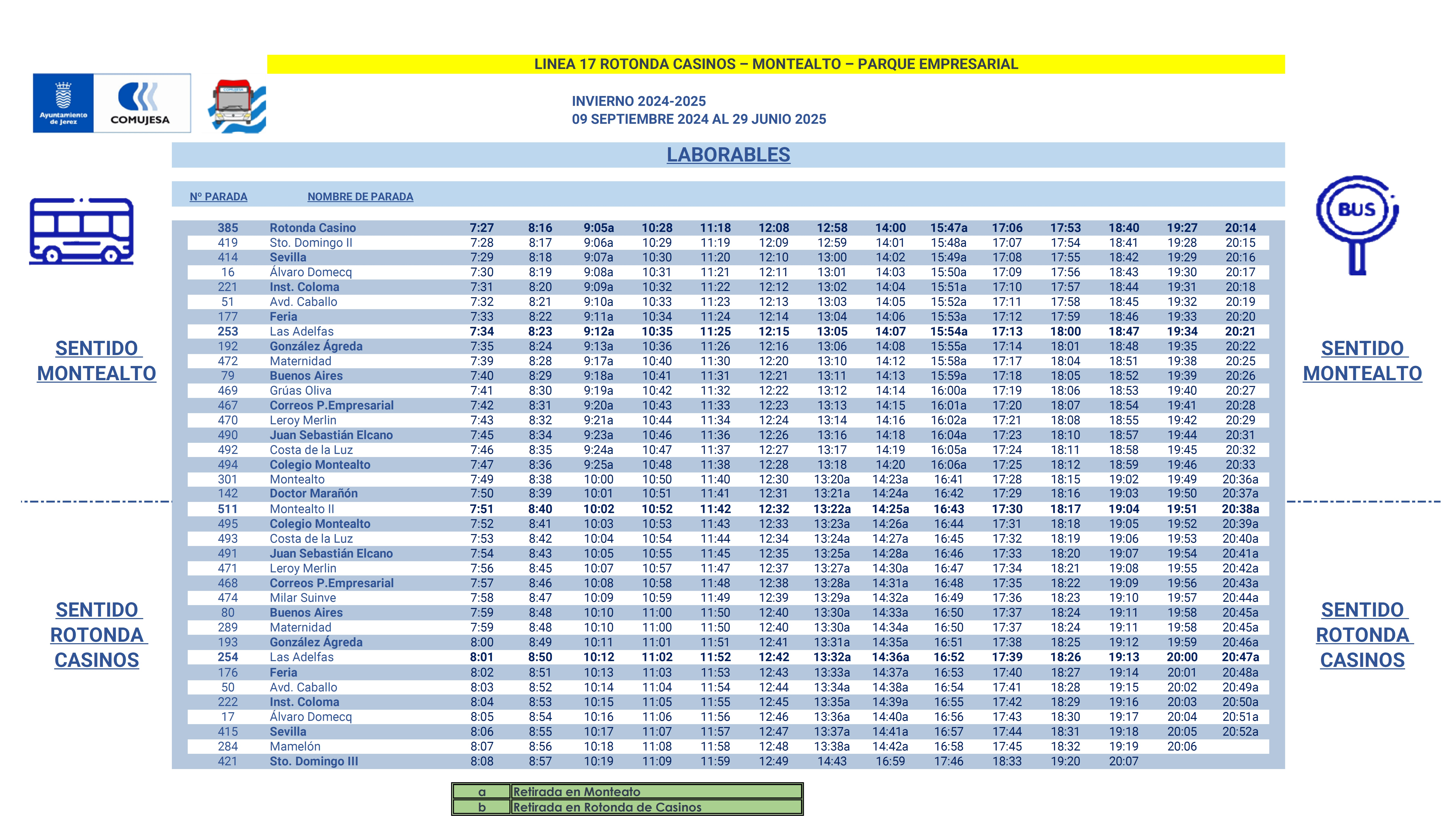
Task: Click the 20:14 departure time
Action: pyautogui.click(x=1241, y=228)
